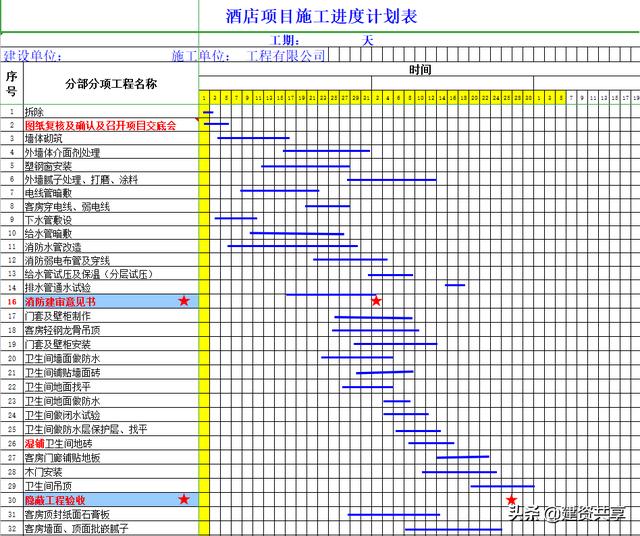
Task: Select the 客房轻钢龙骨吊顶 cell
Action: [x=111, y=330]
